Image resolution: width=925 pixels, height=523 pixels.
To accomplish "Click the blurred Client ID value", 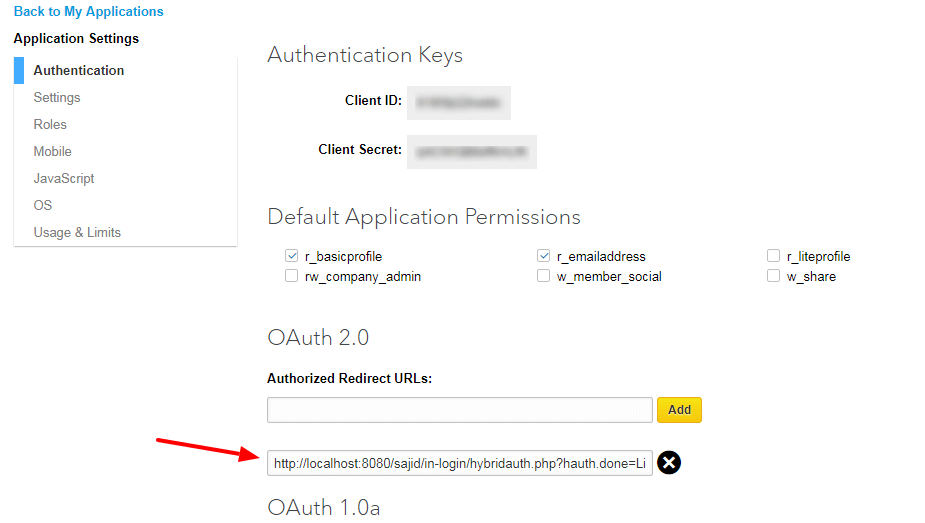I will (x=459, y=103).
